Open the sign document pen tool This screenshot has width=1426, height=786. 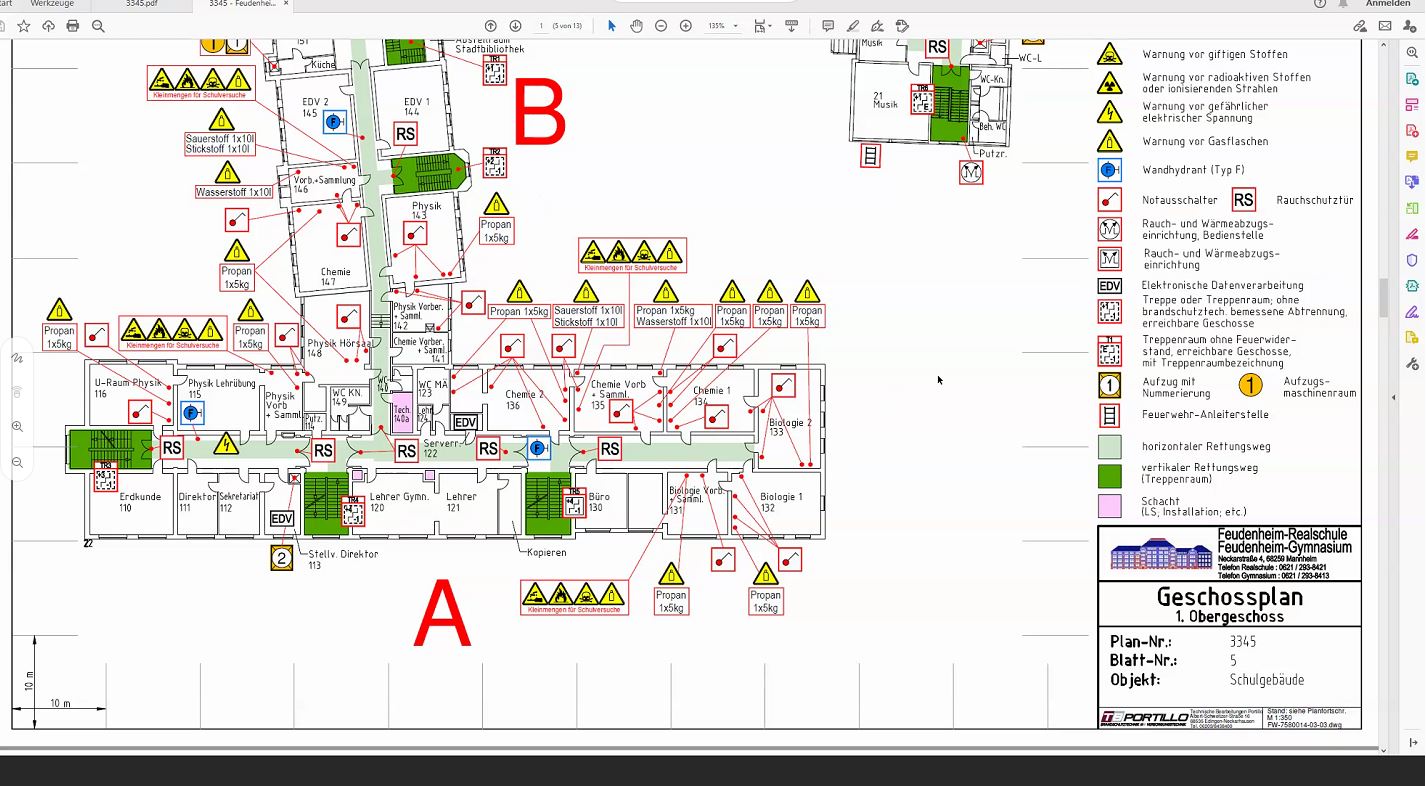pos(878,26)
